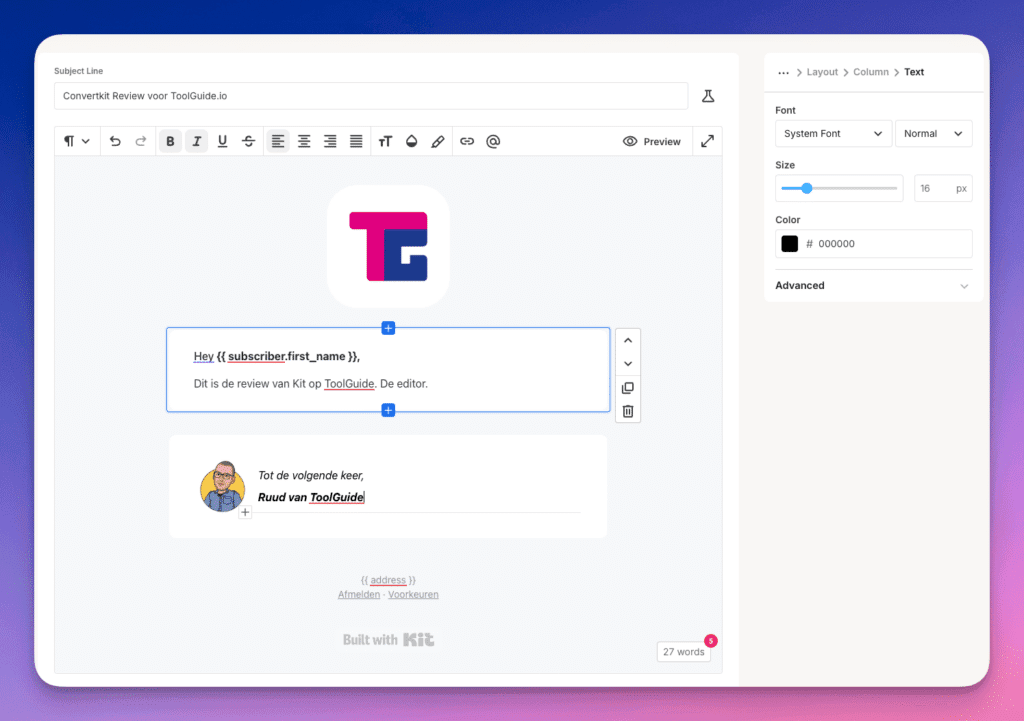
Task: Preview the email
Action: pyautogui.click(x=651, y=141)
